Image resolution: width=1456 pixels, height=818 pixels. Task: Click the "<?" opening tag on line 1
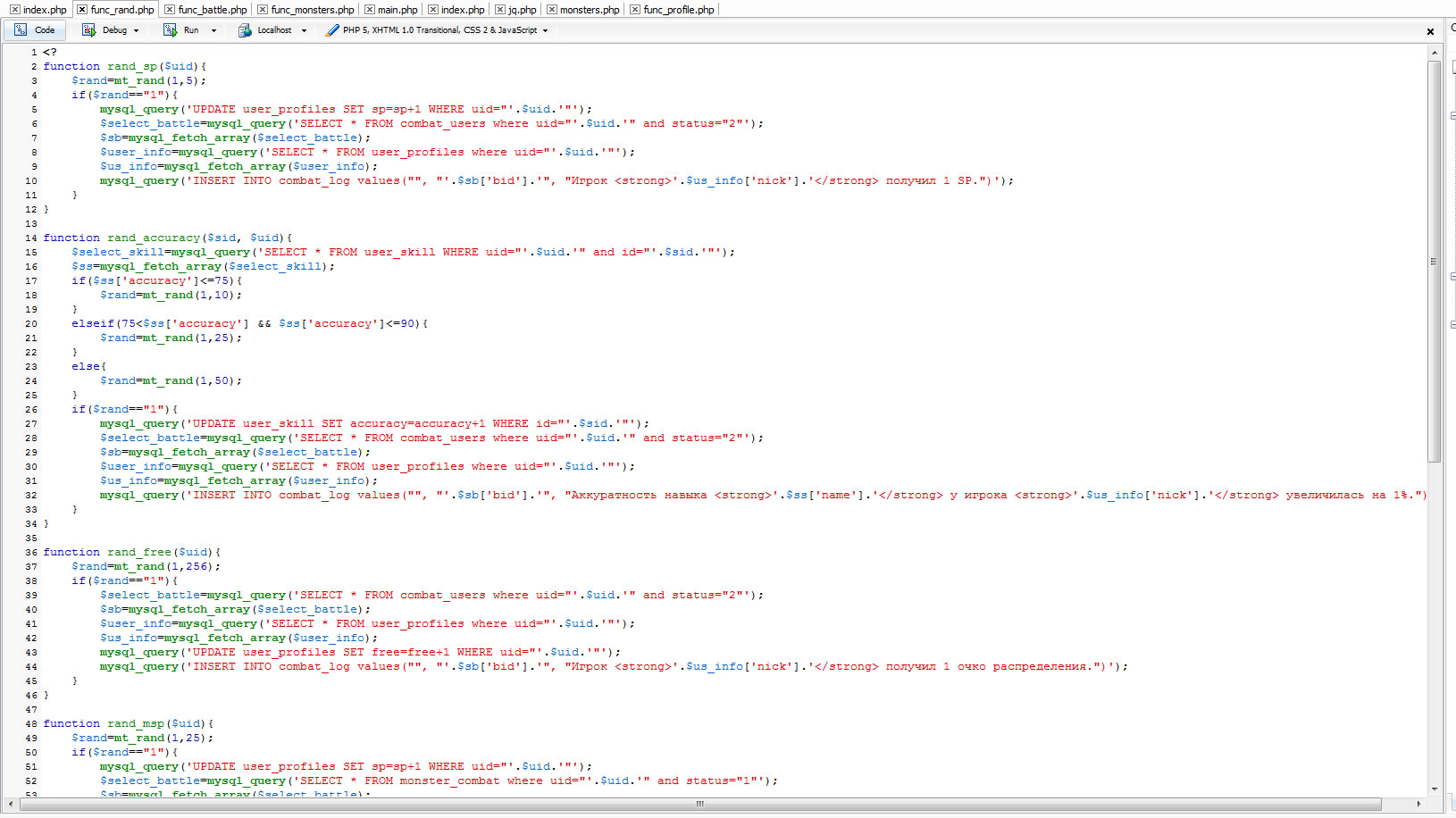[50, 52]
